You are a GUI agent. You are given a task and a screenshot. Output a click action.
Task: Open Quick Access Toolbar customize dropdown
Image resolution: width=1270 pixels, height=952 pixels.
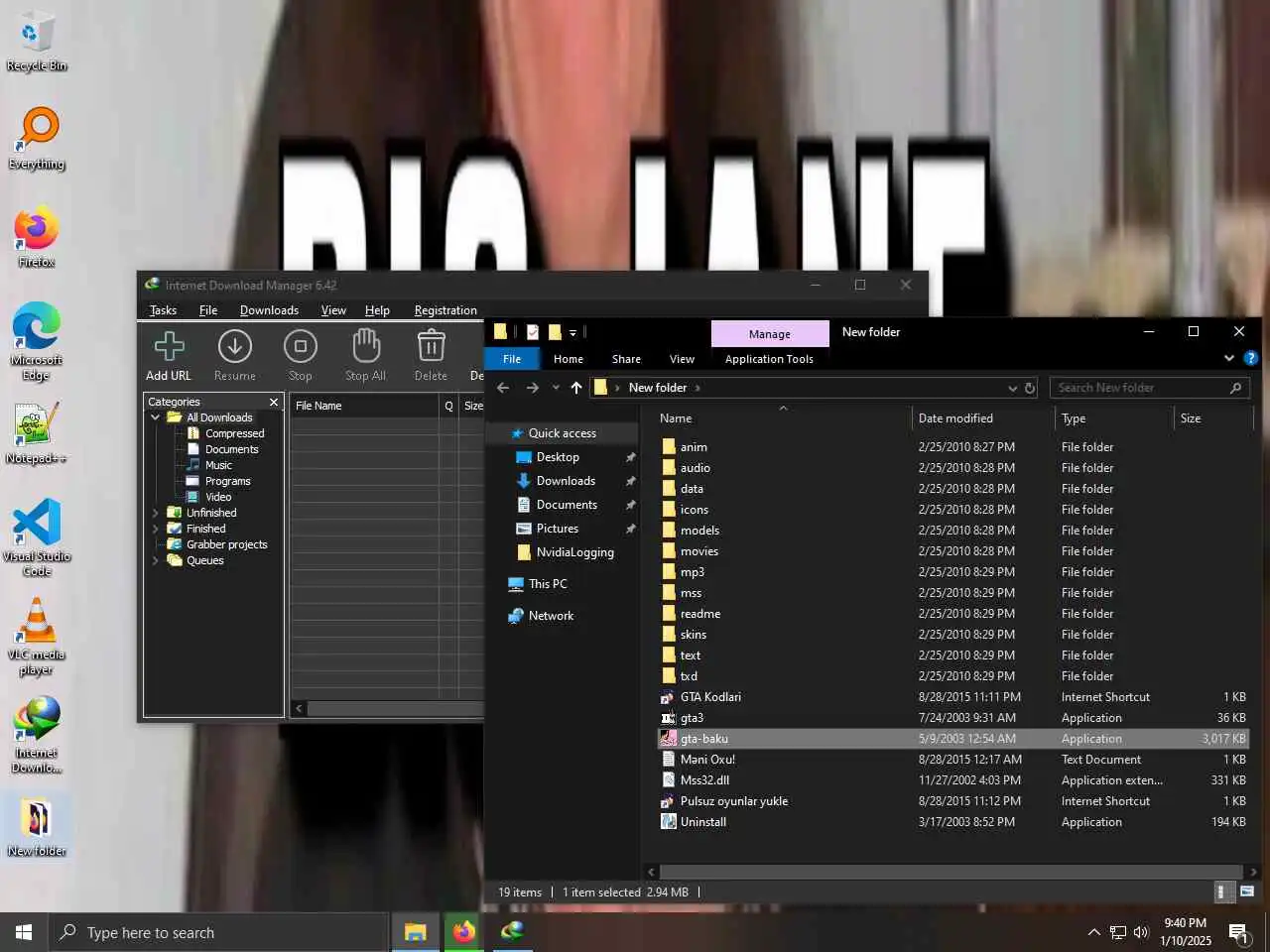[572, 332]
